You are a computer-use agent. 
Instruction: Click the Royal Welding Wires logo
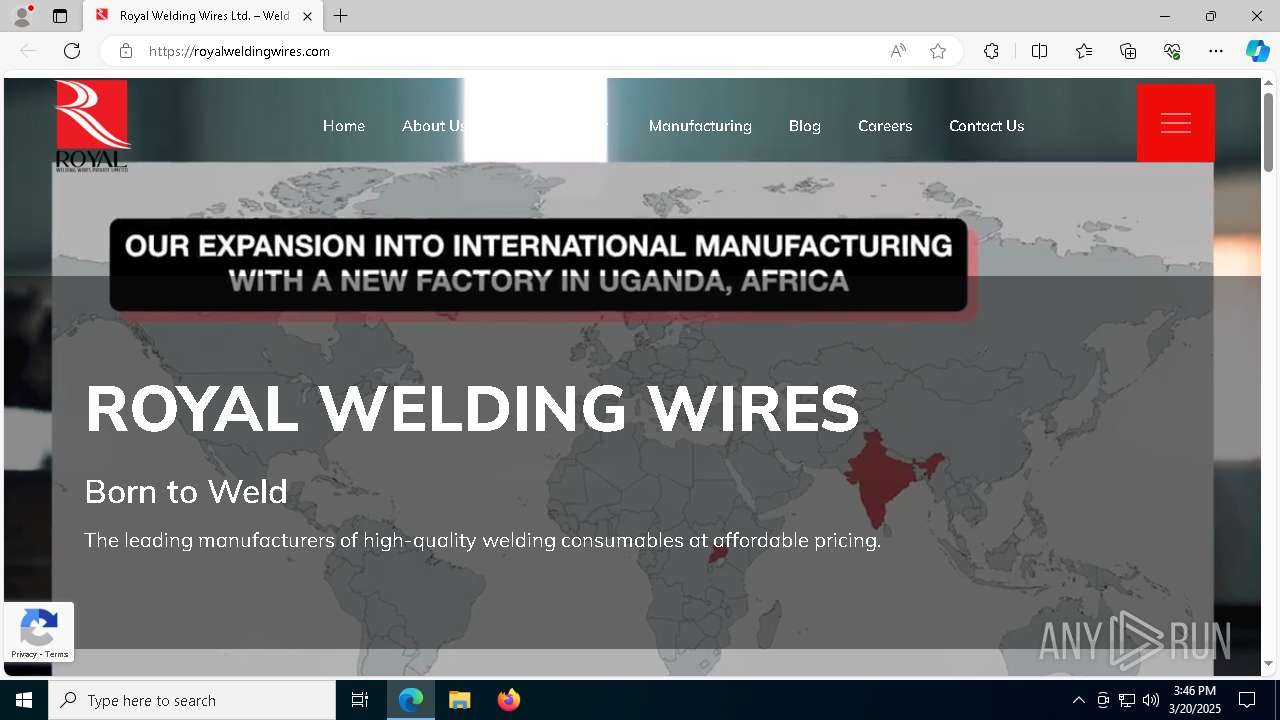(92, 126)
